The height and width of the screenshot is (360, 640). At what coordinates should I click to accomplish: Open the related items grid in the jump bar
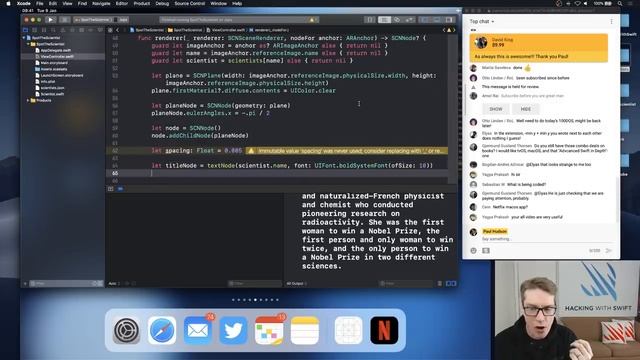(x=110, y=30)
